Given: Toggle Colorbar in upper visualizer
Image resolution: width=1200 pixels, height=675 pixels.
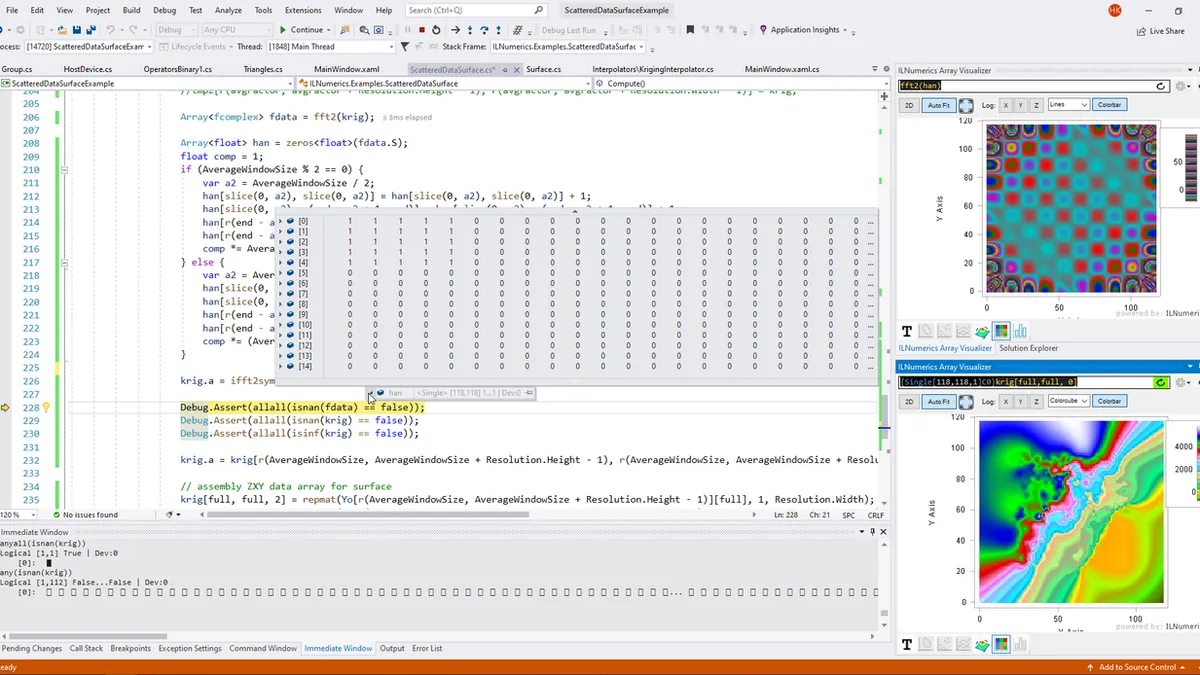Looking at the screenshot, I should pos(1109,105).
